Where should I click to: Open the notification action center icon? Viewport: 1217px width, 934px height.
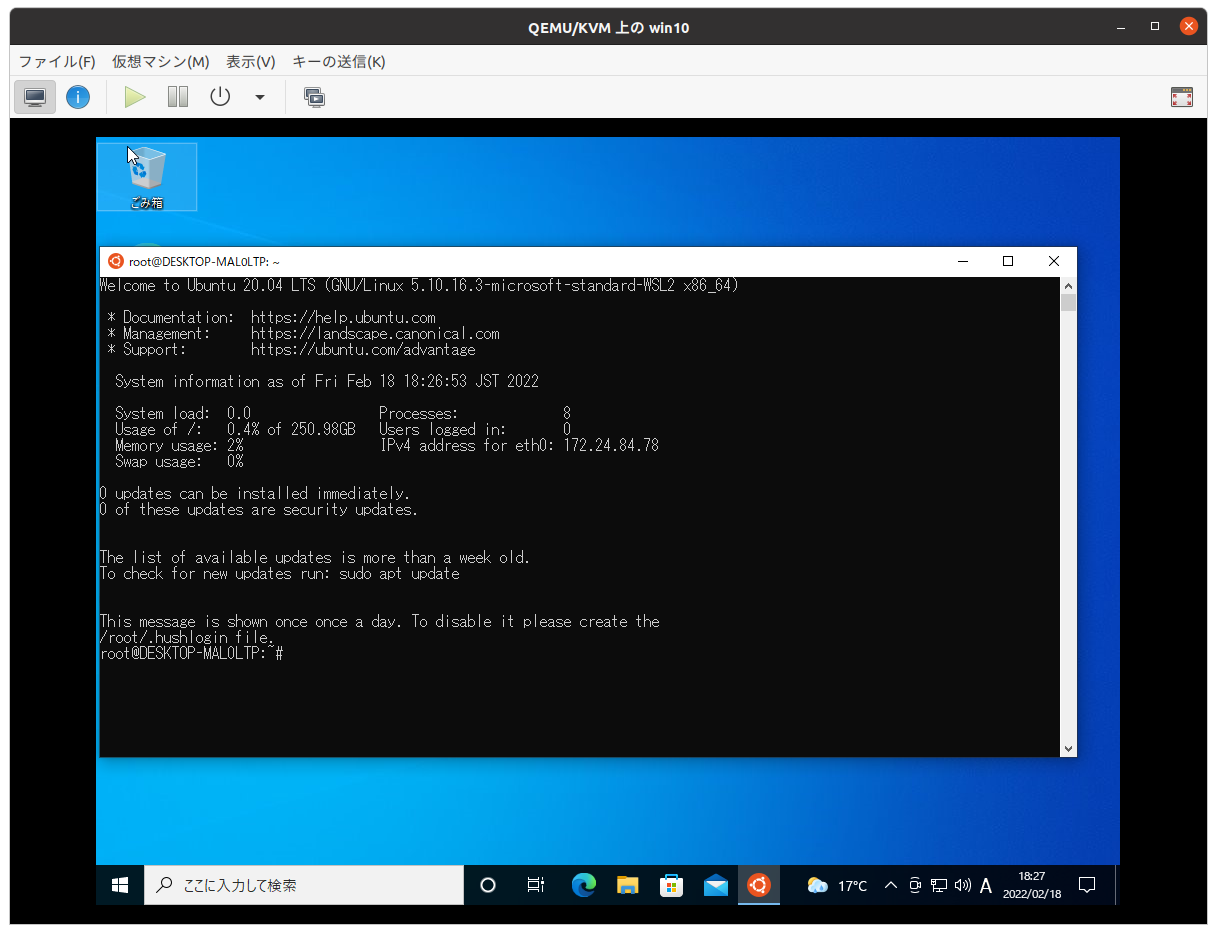(x=1087, y=885)
